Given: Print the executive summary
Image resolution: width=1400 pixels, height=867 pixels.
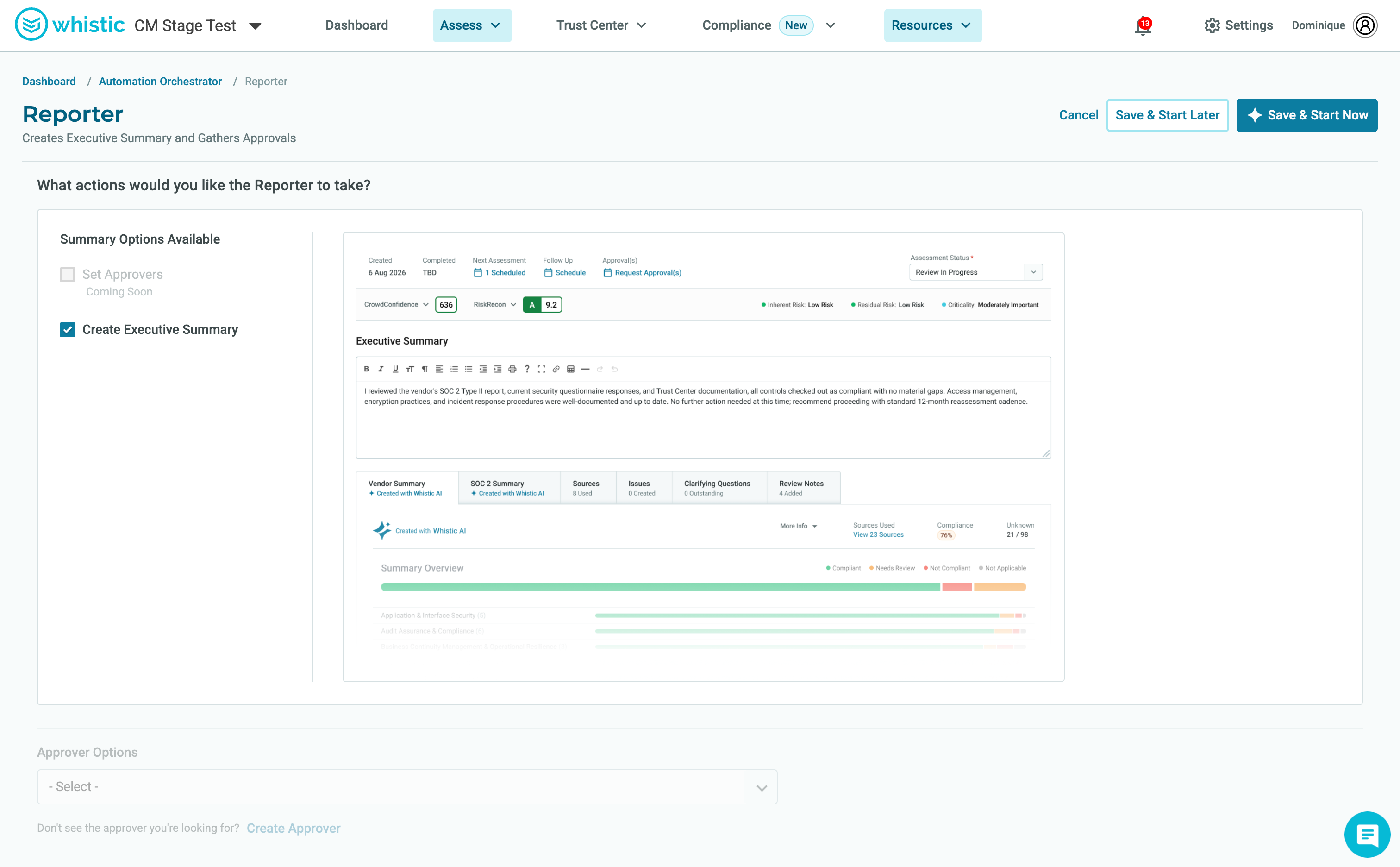Looking at the screenshot, I should (x=512, y=369).
